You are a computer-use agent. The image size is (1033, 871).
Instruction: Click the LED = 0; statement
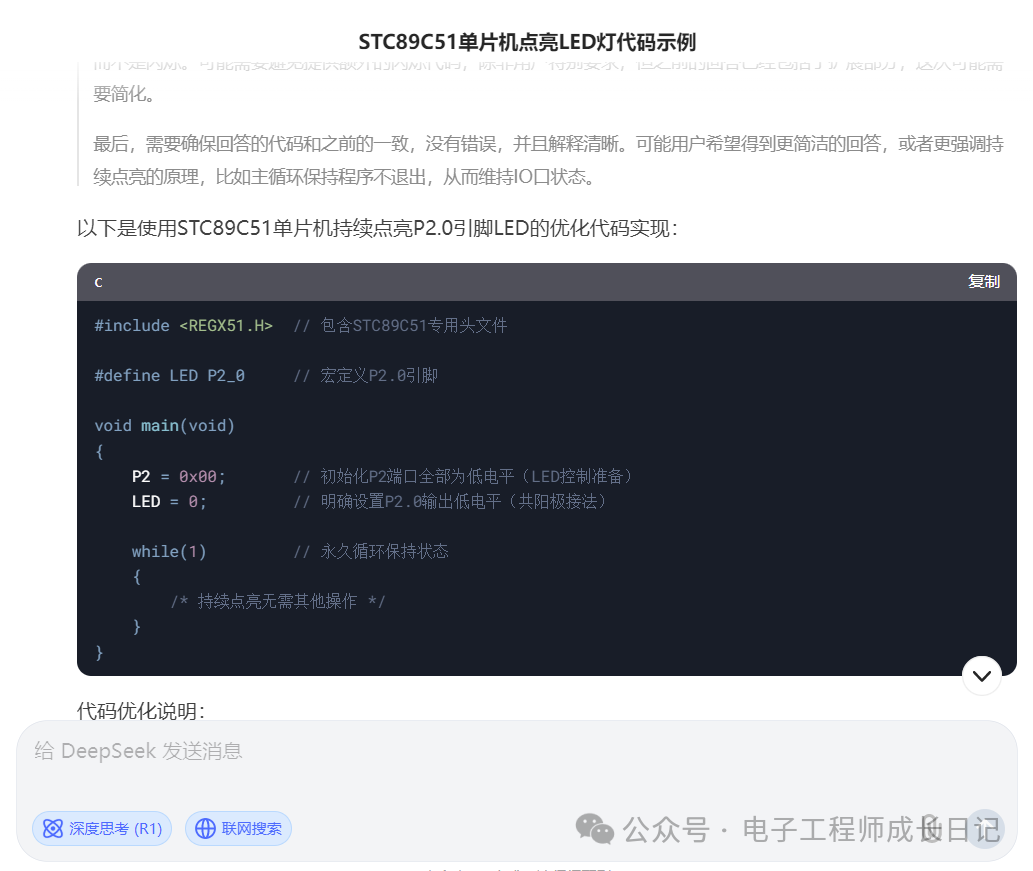click(169, 501)
